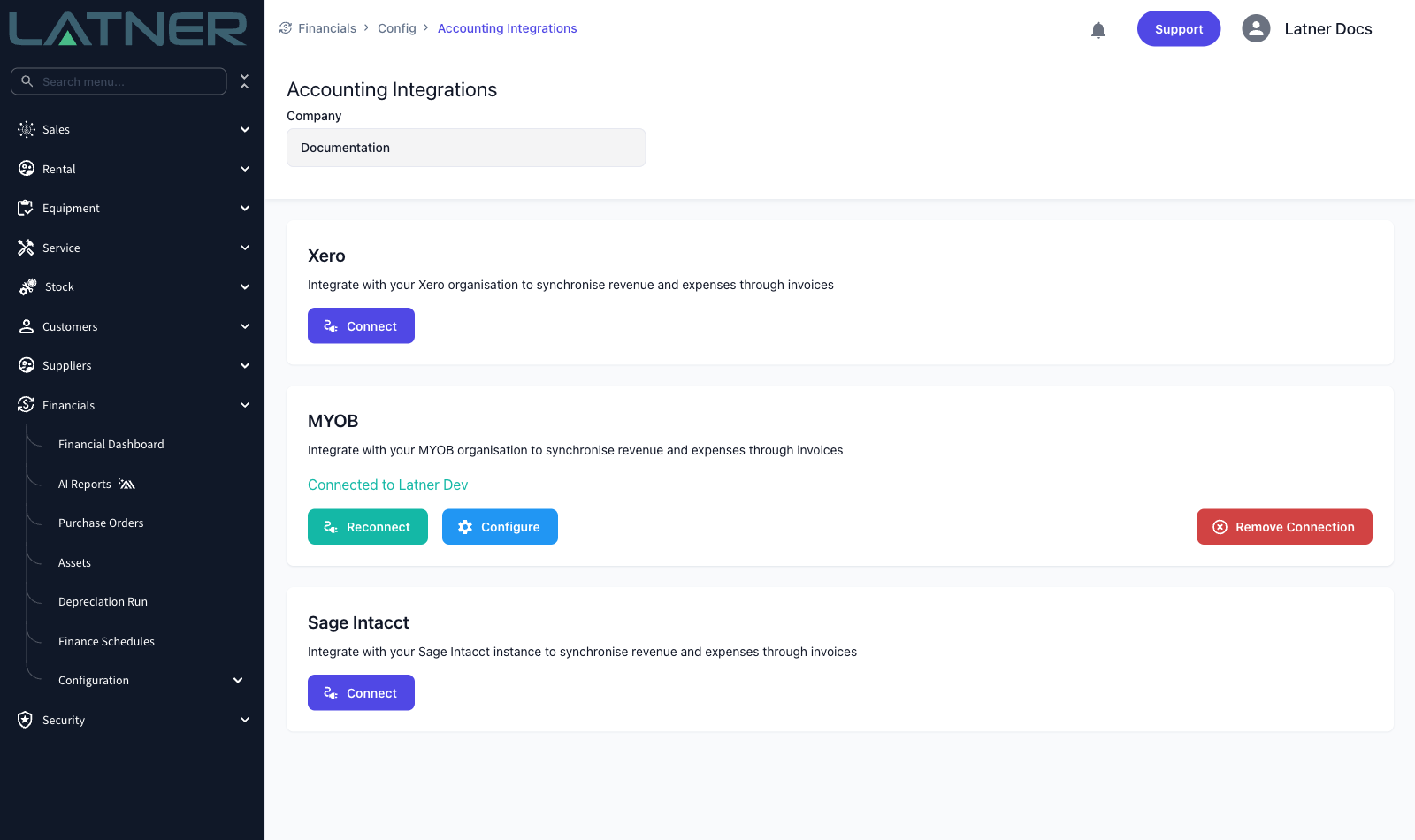Screen dimensions: 1415x840
Task: Click the Accounting Integrations breadcrumb
Action: 508,28
